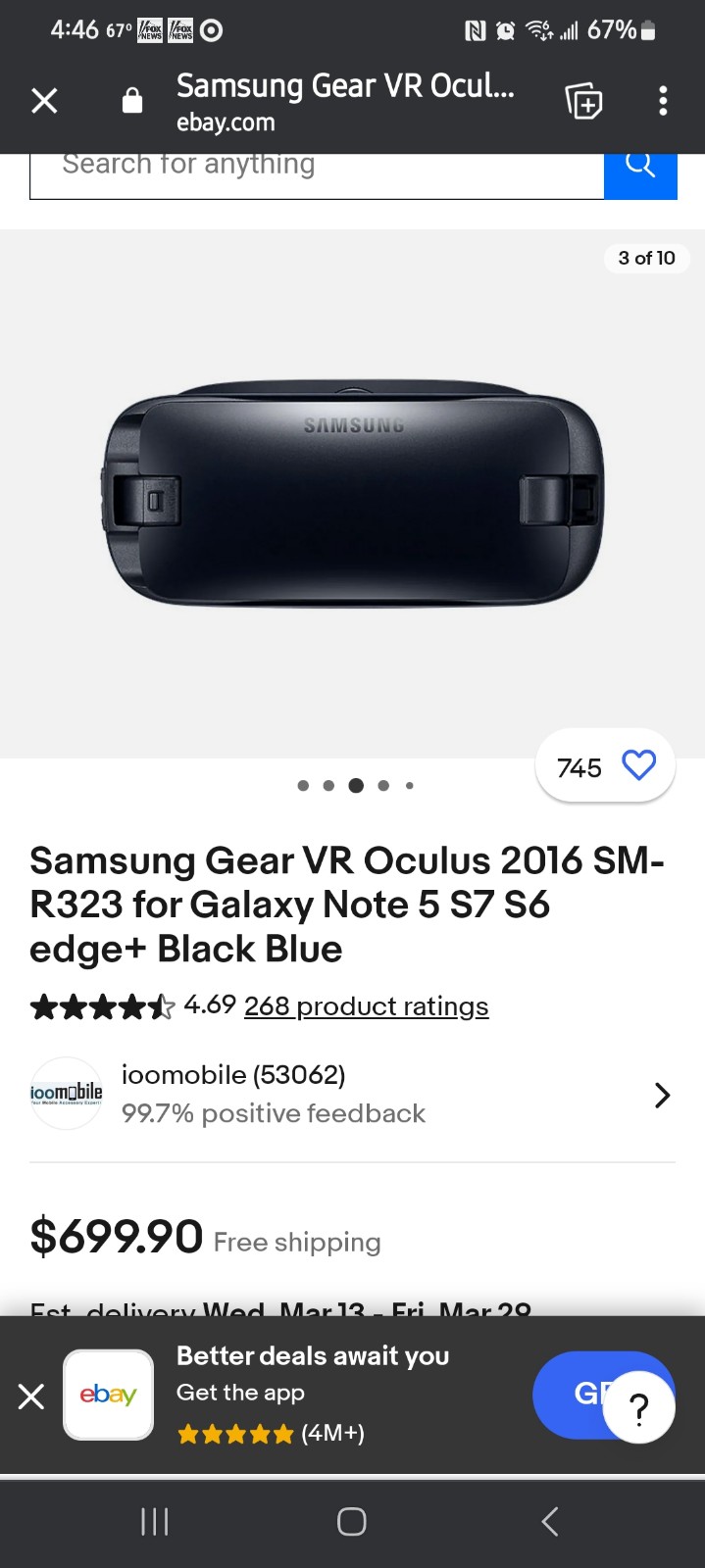The image size is (705, 1568).
Task: Expand seller details with right chevron
Action: (x=662, y=1095)
